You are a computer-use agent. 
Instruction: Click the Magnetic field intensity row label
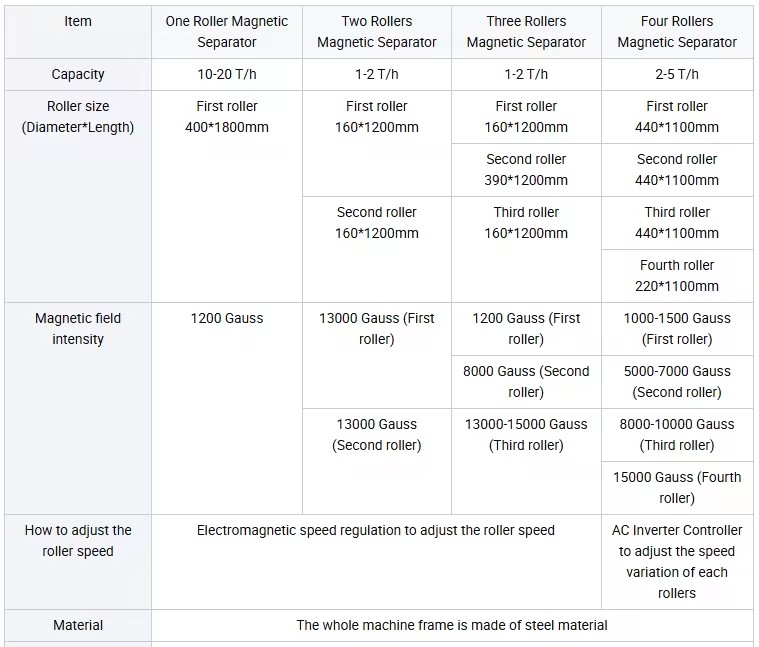pos(78,408)
